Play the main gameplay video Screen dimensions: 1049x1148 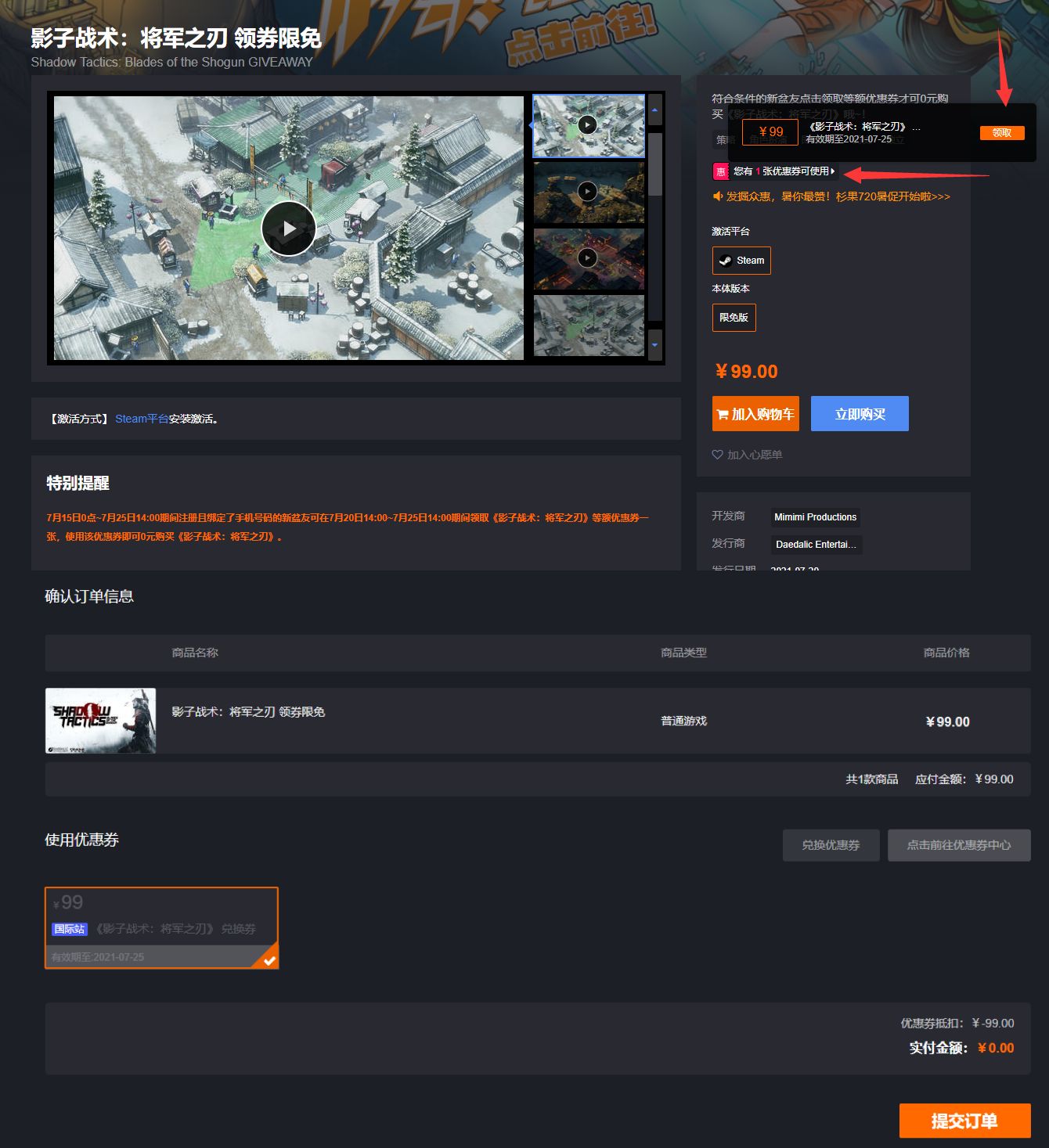point(288,229)
